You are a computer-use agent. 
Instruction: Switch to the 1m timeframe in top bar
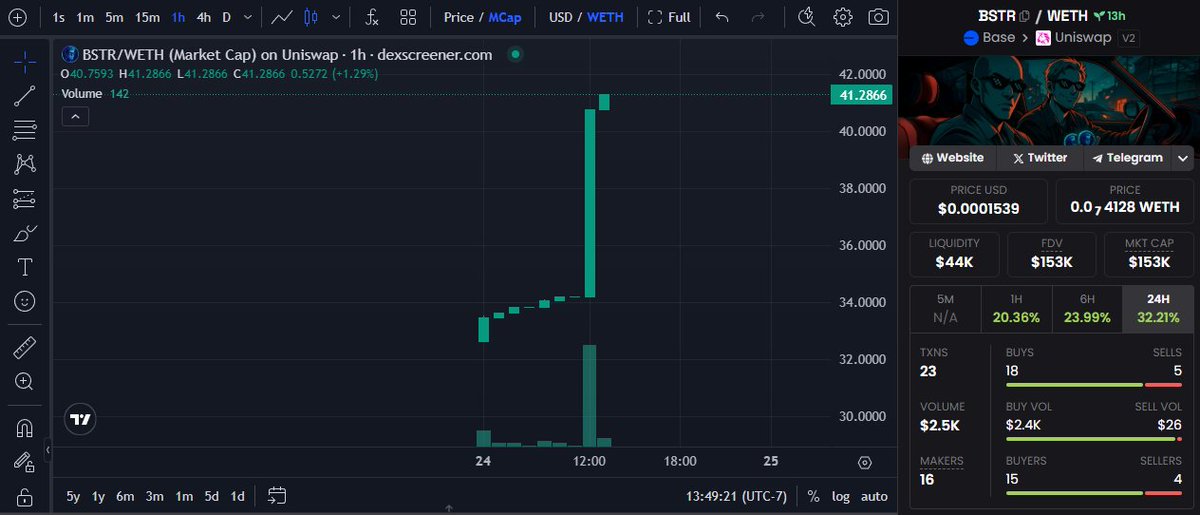coord(86,17)
